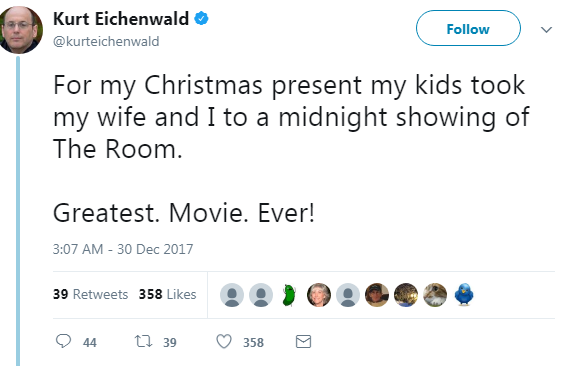Click the blue verified badge
This screenshot has height=366, width=565.
tap(201, 18)
